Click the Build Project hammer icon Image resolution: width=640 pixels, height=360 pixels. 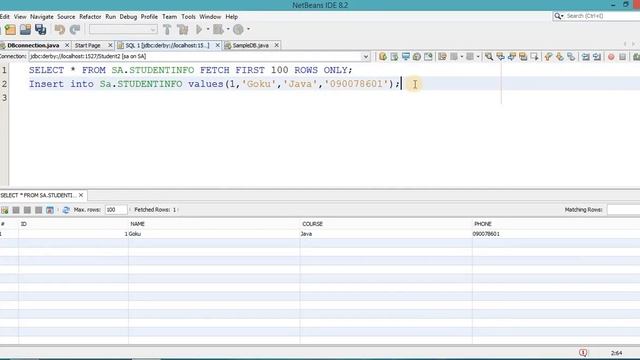(167, 29)
